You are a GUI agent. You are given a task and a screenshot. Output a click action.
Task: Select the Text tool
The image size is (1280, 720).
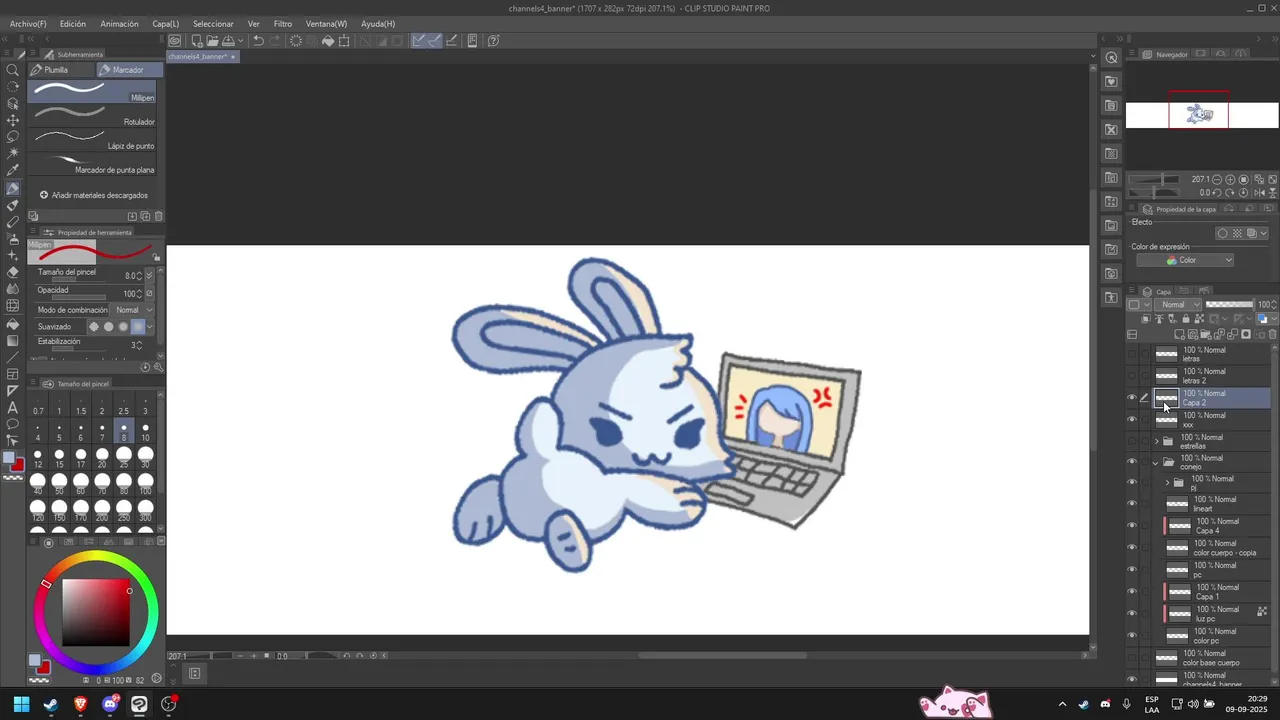pyautogui.click(x=13, y=408)
